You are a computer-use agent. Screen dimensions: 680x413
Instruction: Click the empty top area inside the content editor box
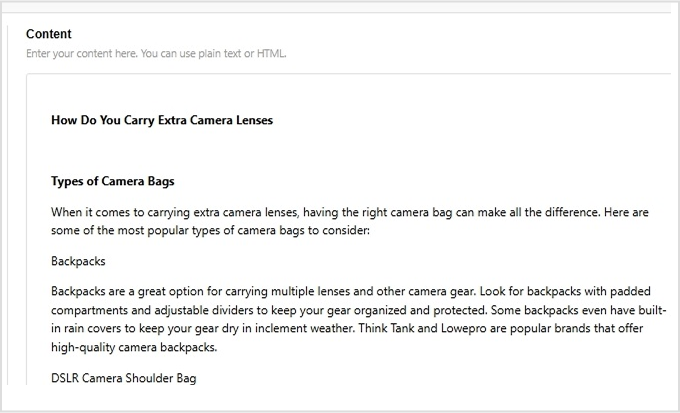pos(347,91)
